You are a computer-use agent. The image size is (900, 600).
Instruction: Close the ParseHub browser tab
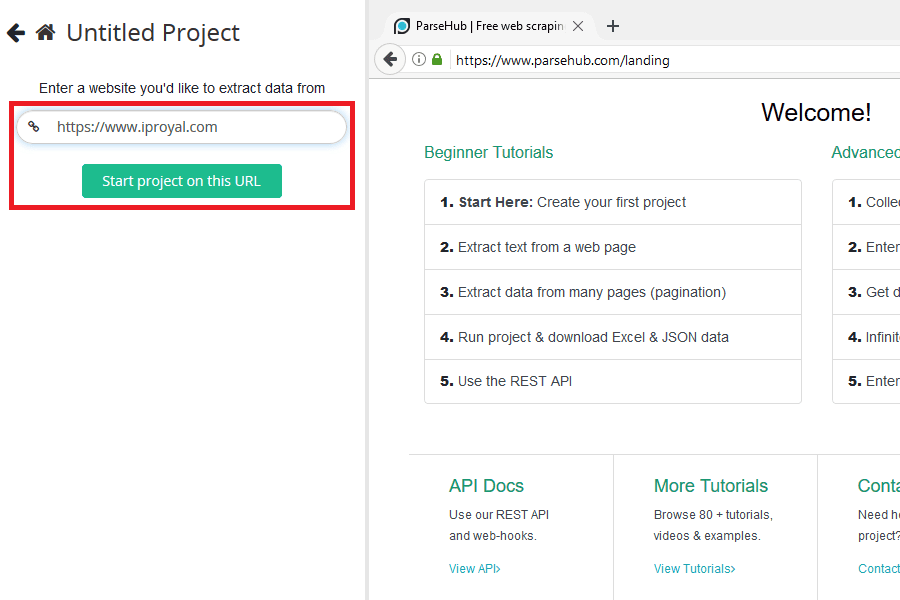[578, 26]
